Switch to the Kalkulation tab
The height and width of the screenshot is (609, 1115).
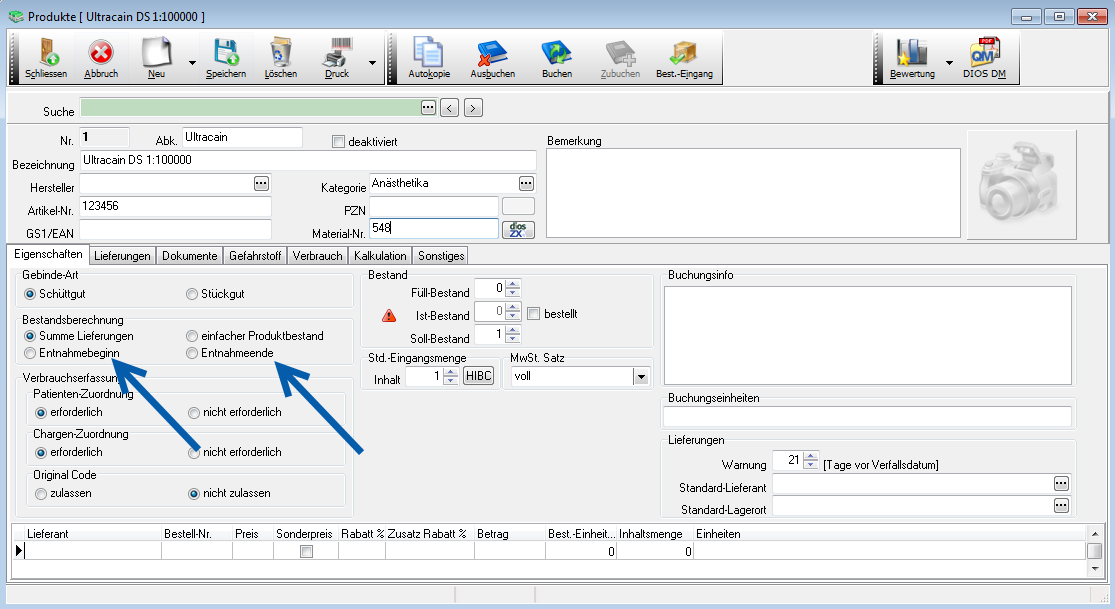(x=380, y=256)
